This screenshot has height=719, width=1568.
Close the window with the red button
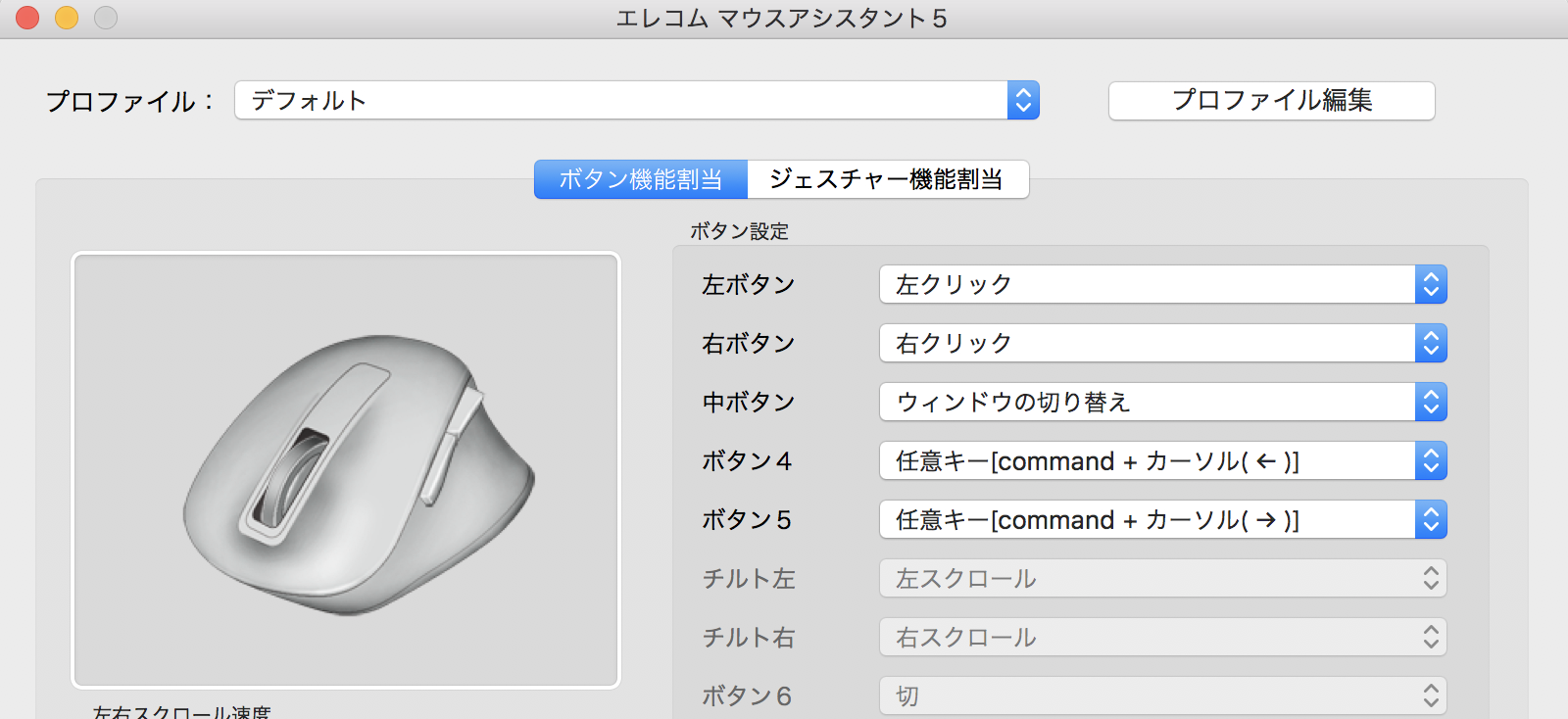coord(27,18)
